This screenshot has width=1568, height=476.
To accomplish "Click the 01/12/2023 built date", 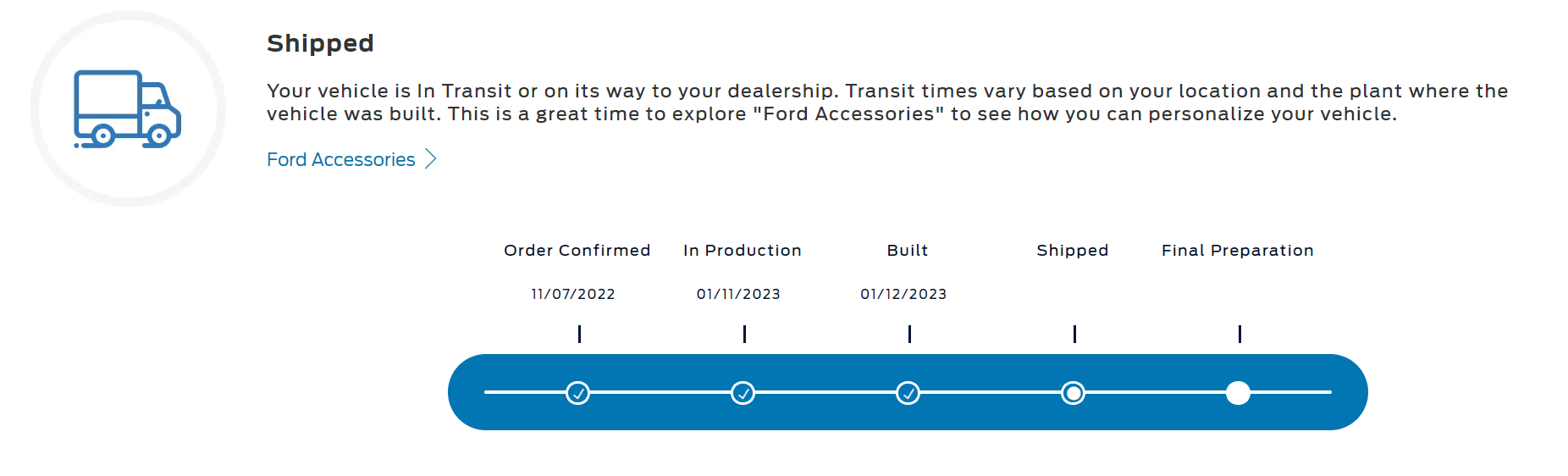I will [903, 294].
